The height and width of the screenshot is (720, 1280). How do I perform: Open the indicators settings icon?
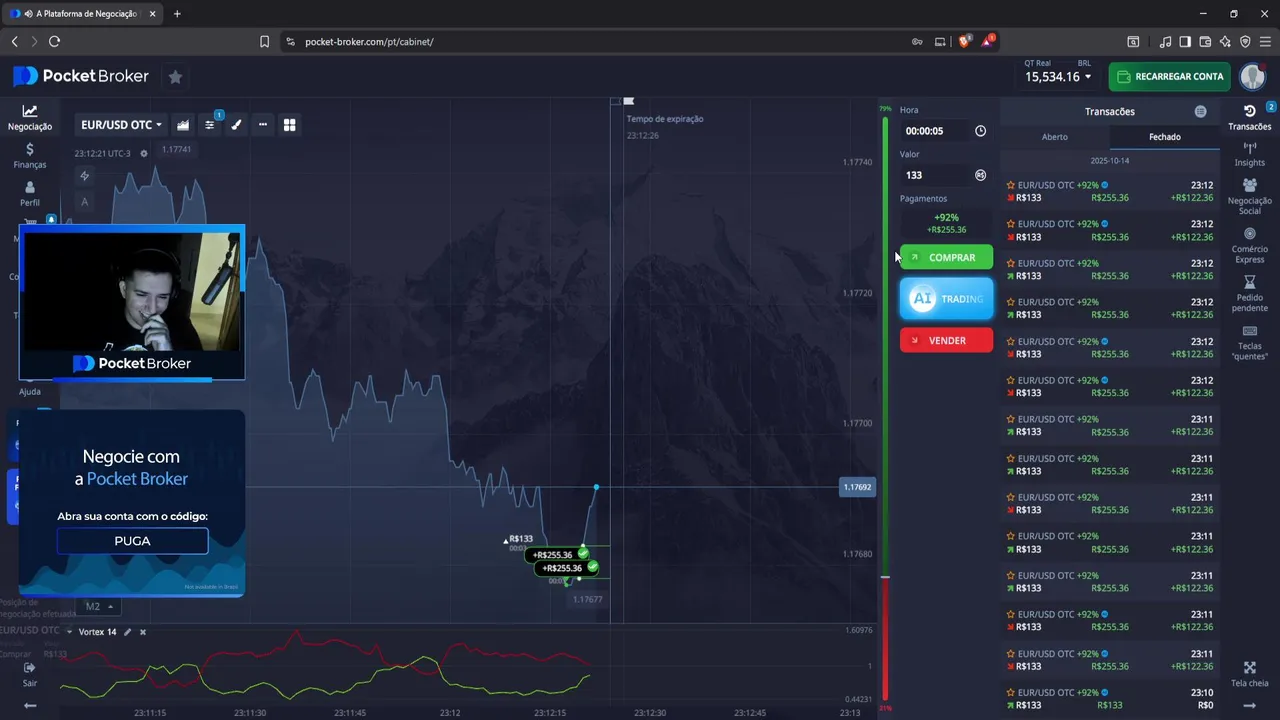coord(210,125)
